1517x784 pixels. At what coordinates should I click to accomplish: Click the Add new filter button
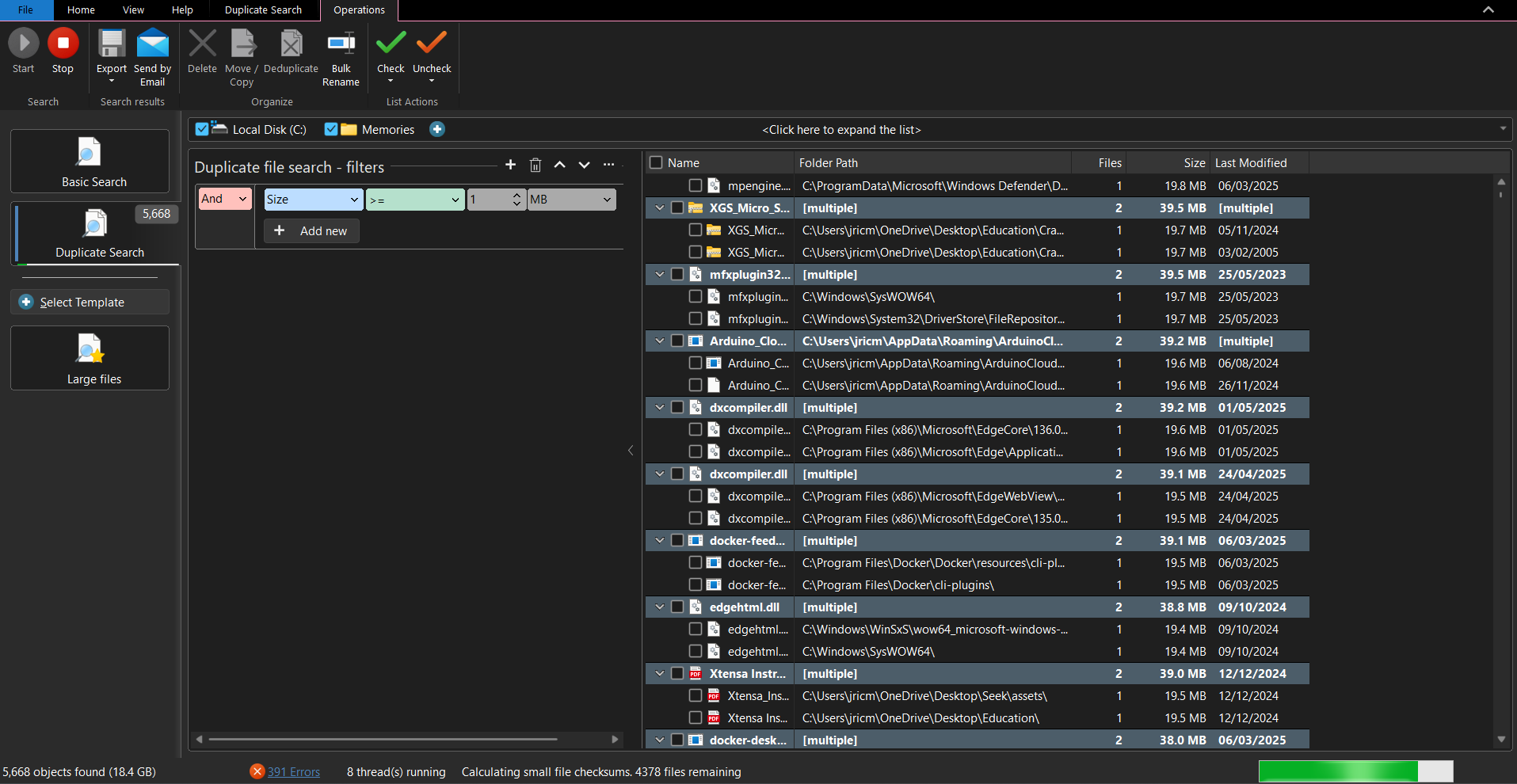pos(311,231)
